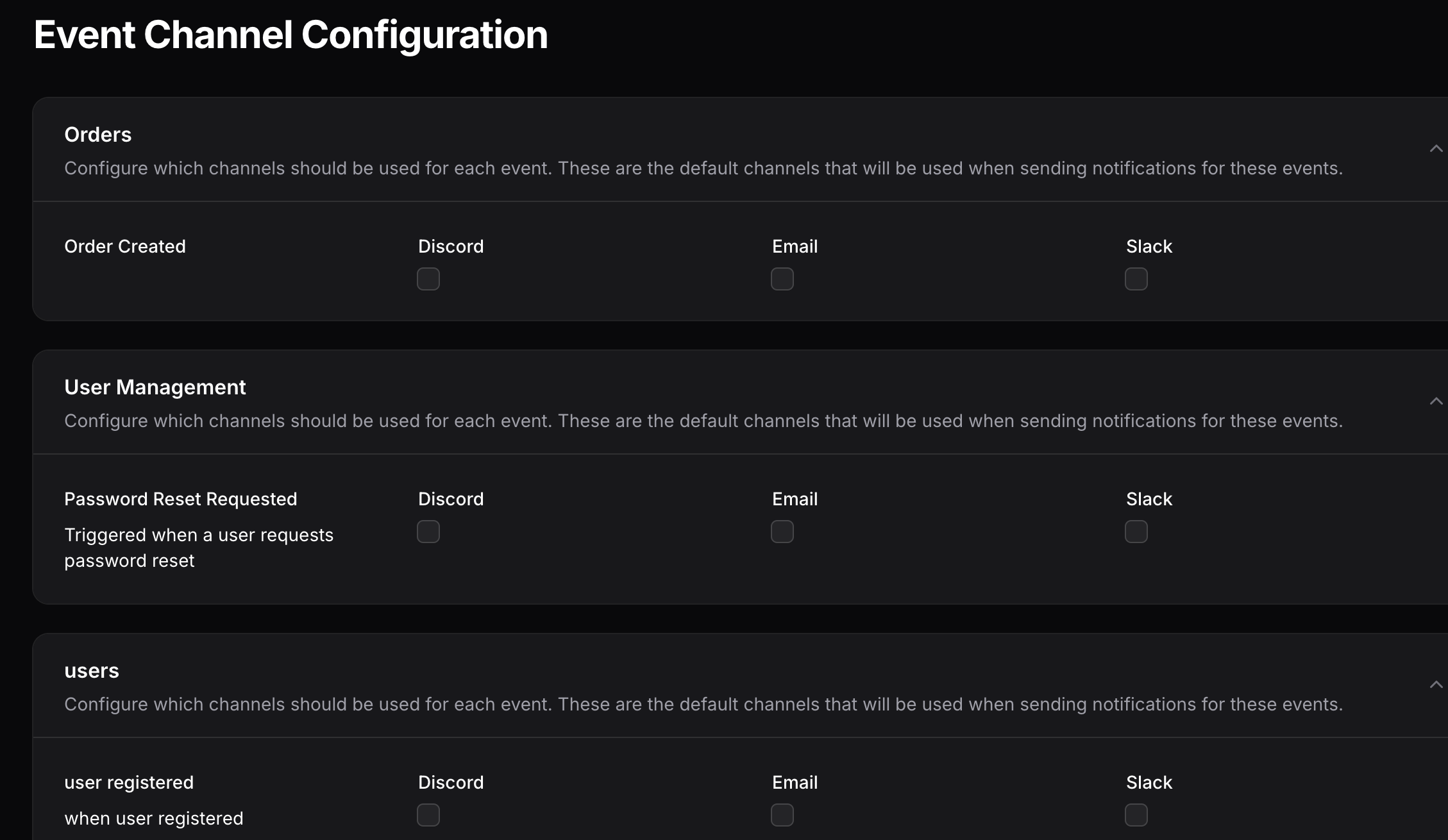Collapse the users section chevron
This screenshot has height=840, width=1448.
(x=1436, y=685)
